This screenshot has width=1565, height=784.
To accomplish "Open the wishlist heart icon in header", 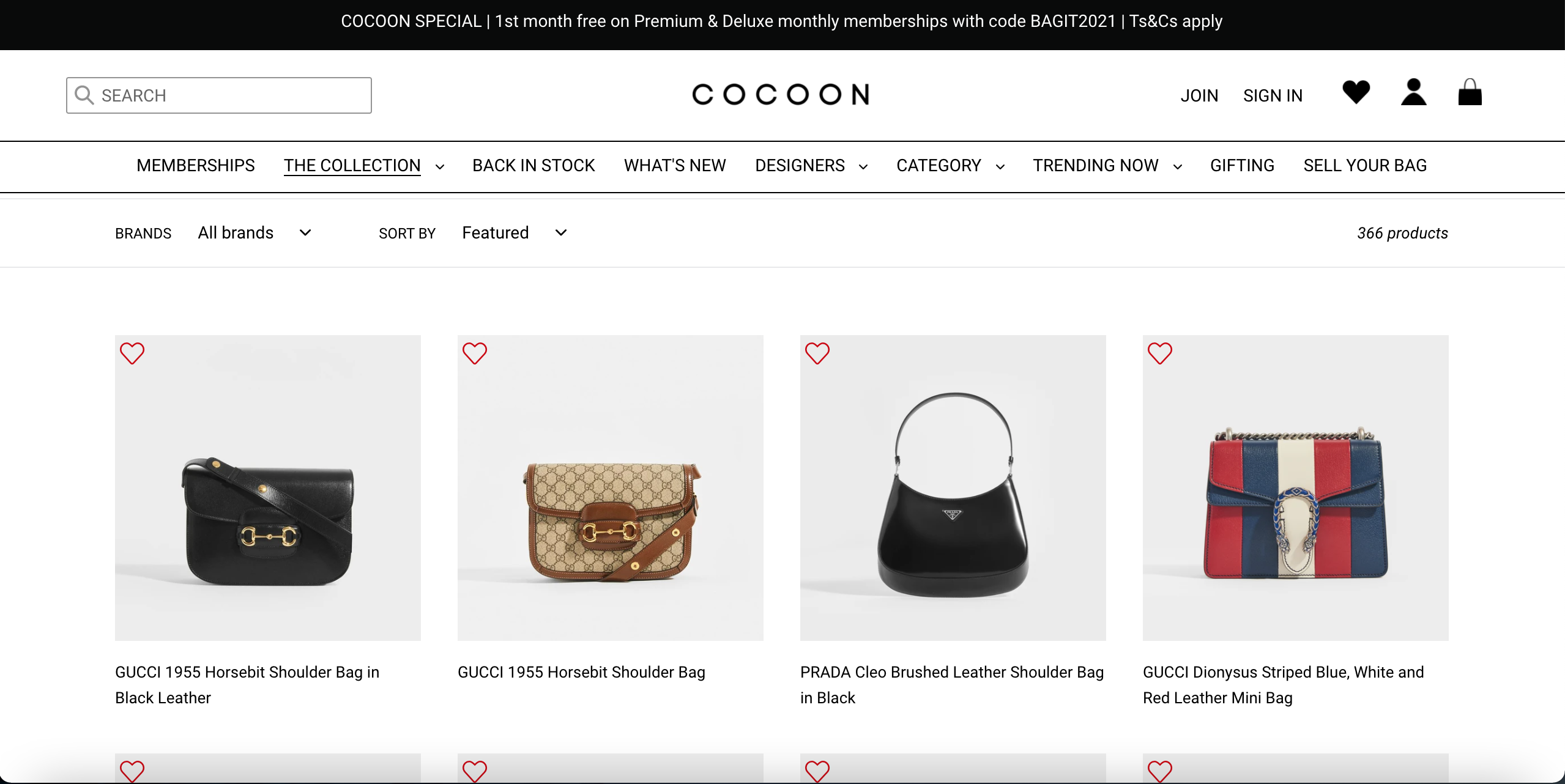I will (x=1356, y=93).
